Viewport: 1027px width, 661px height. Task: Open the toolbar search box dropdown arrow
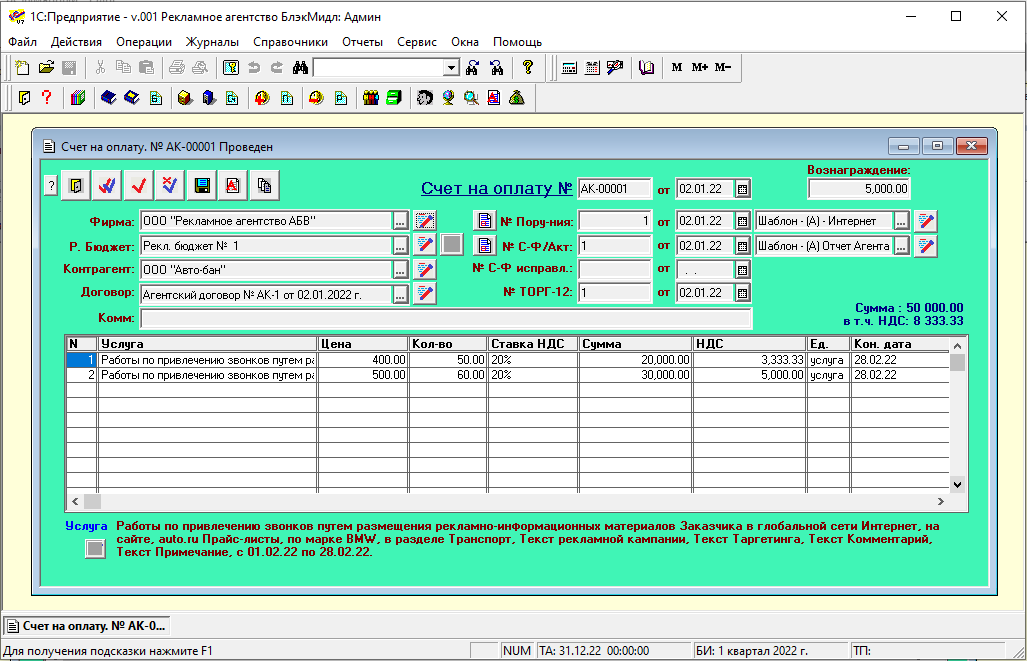(x=451, y=67)
